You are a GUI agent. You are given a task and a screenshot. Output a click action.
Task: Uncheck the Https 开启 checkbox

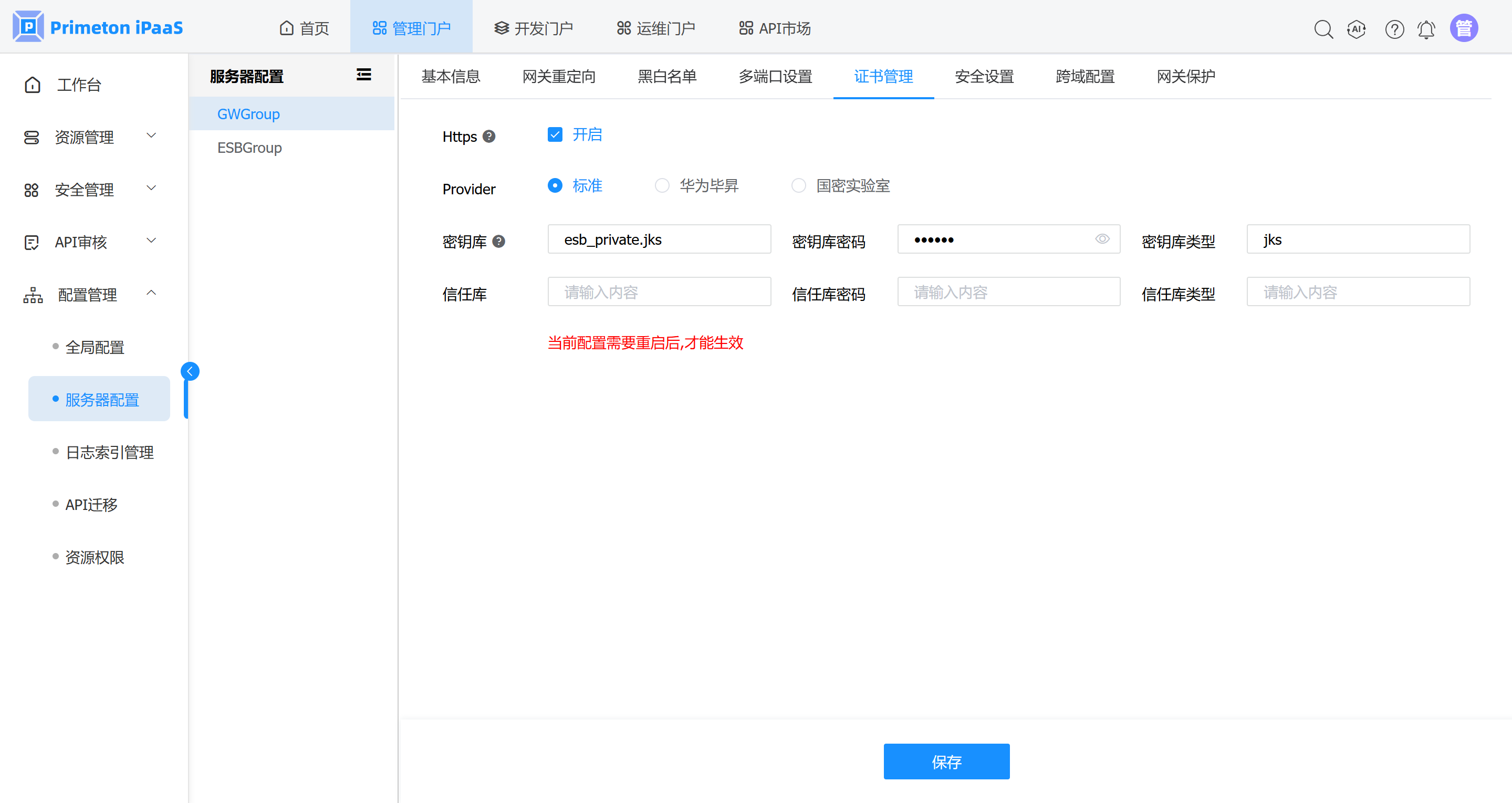pyautogui.click(x=555, y=135)
